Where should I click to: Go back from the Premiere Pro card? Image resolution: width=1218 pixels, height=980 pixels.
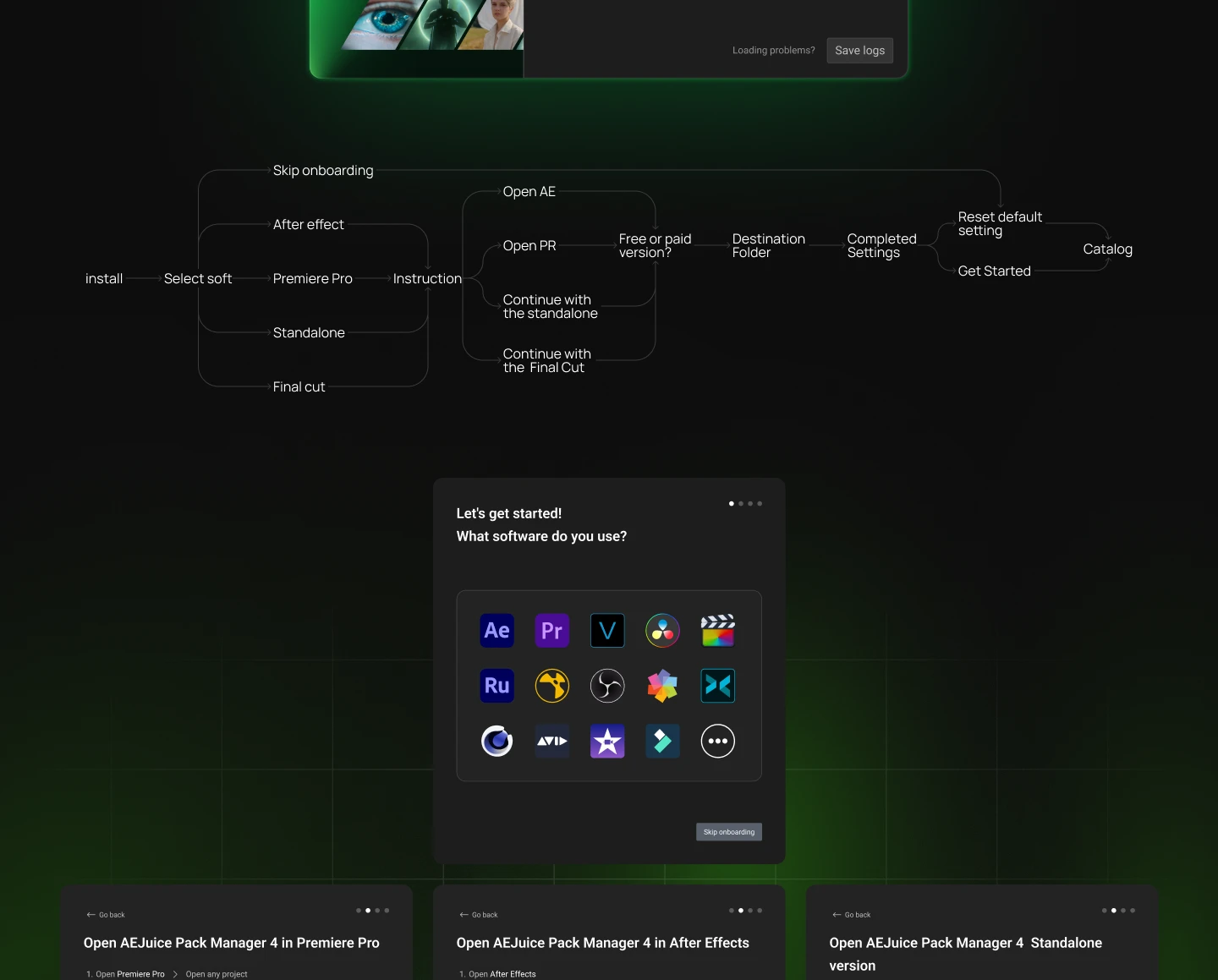(106, 915)
